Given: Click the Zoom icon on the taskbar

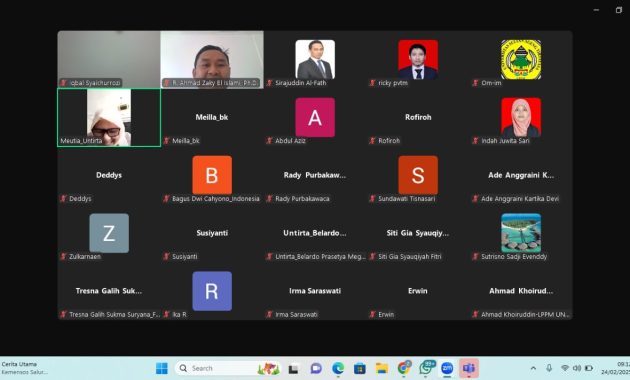Looking at the screenshot, I should click(447, 368).
